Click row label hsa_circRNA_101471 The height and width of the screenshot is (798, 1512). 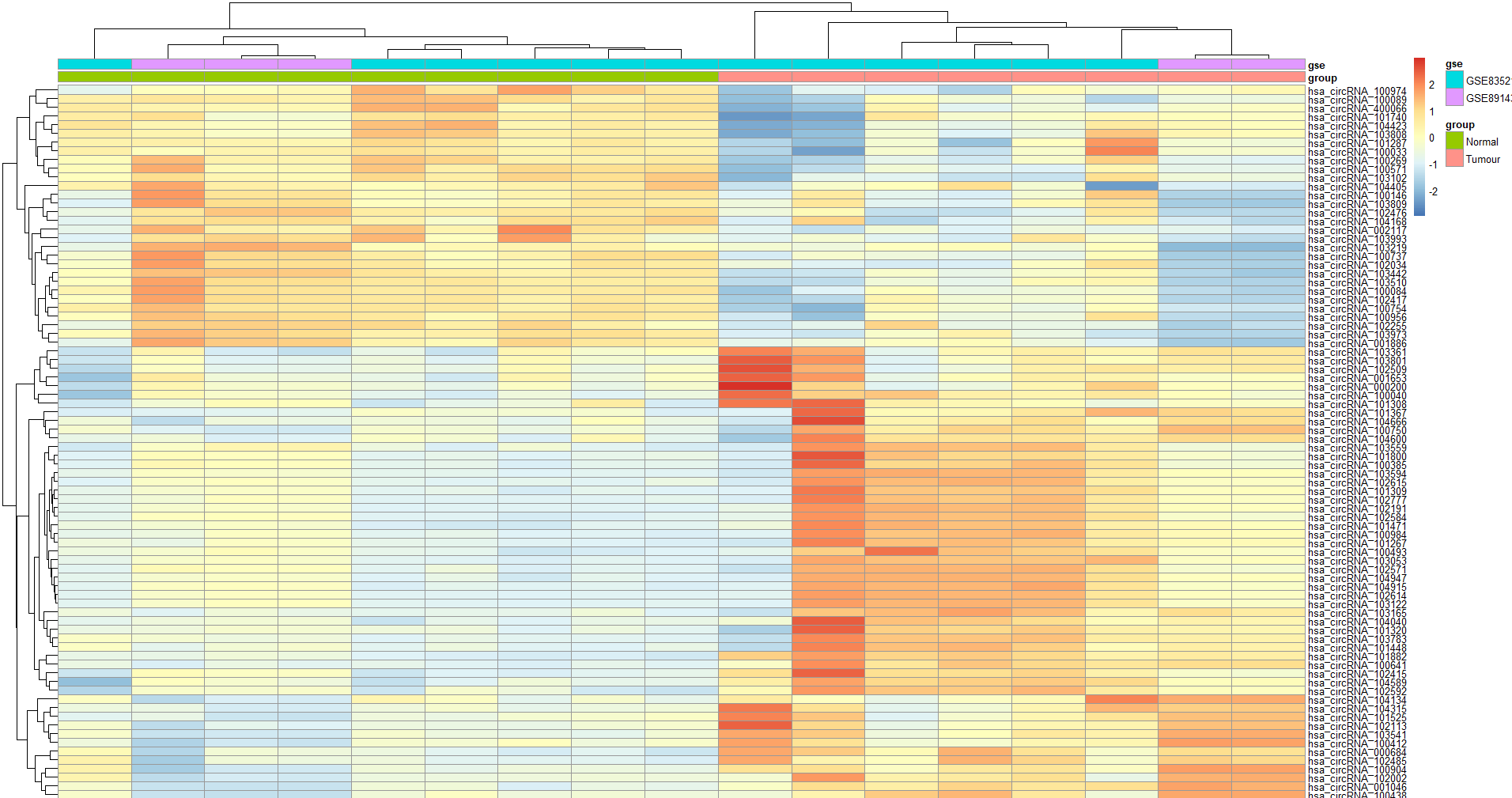[x=1357, y=527]
